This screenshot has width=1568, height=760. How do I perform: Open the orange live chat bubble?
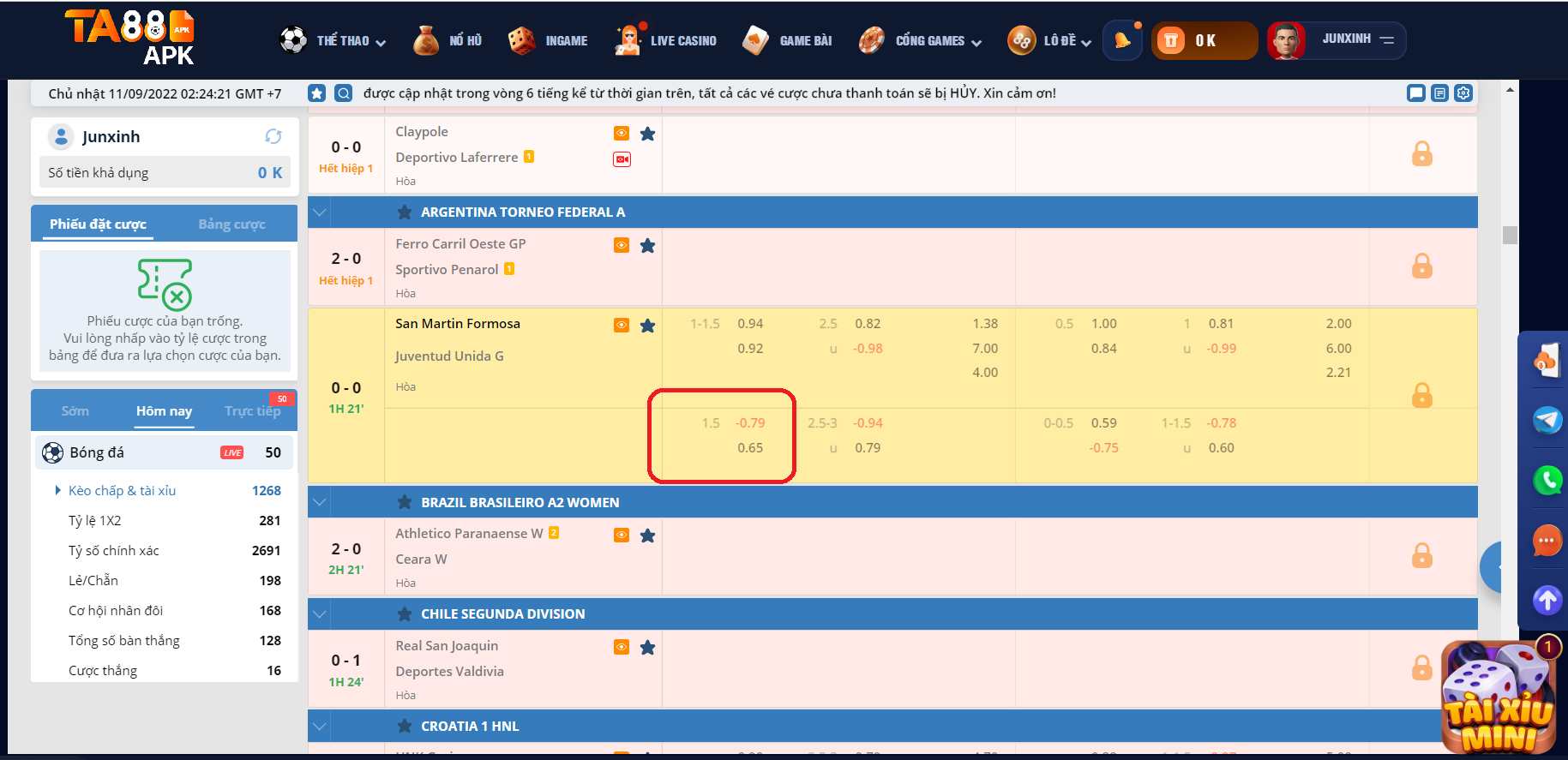pyautogui.click(x=1547, y=541)
